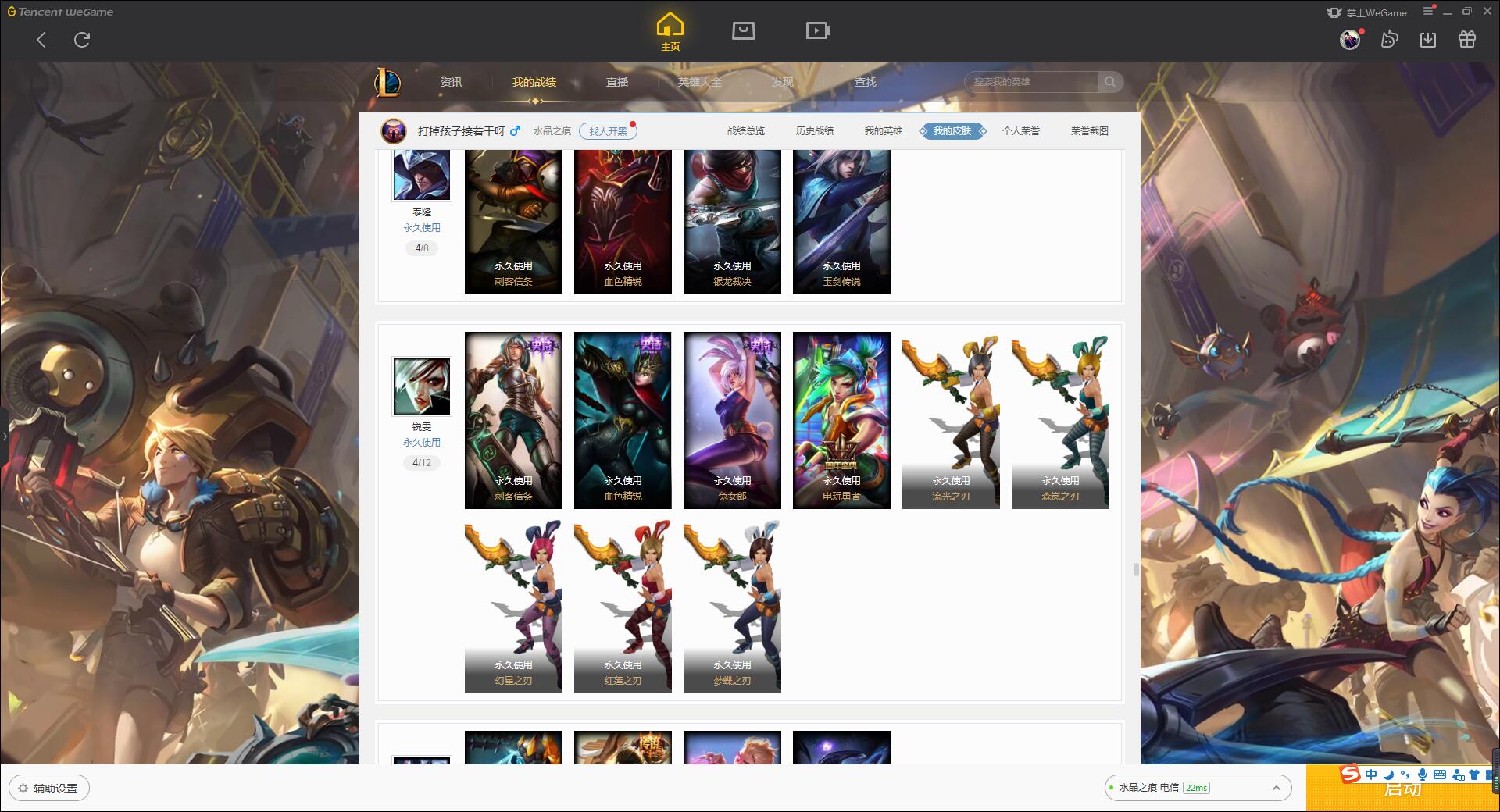Click the 打掉孩子接着干呀 username

462,131
